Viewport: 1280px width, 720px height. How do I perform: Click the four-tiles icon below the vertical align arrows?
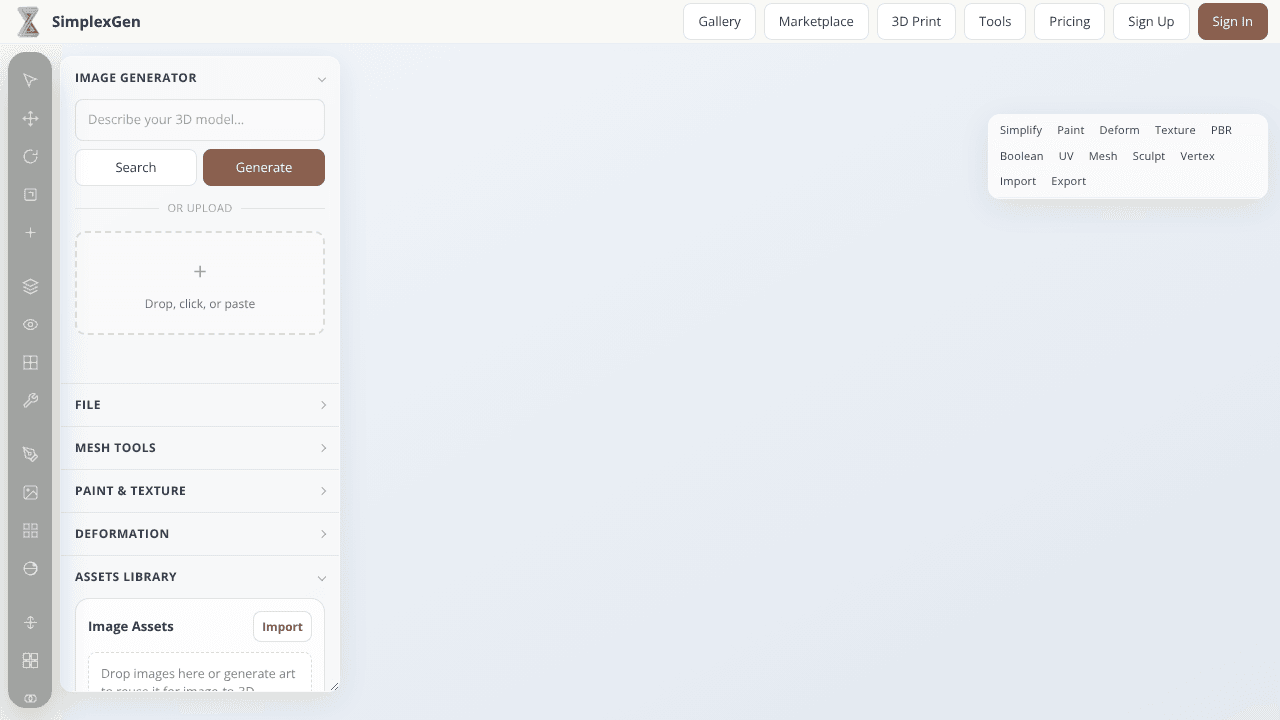click(30, 661)
